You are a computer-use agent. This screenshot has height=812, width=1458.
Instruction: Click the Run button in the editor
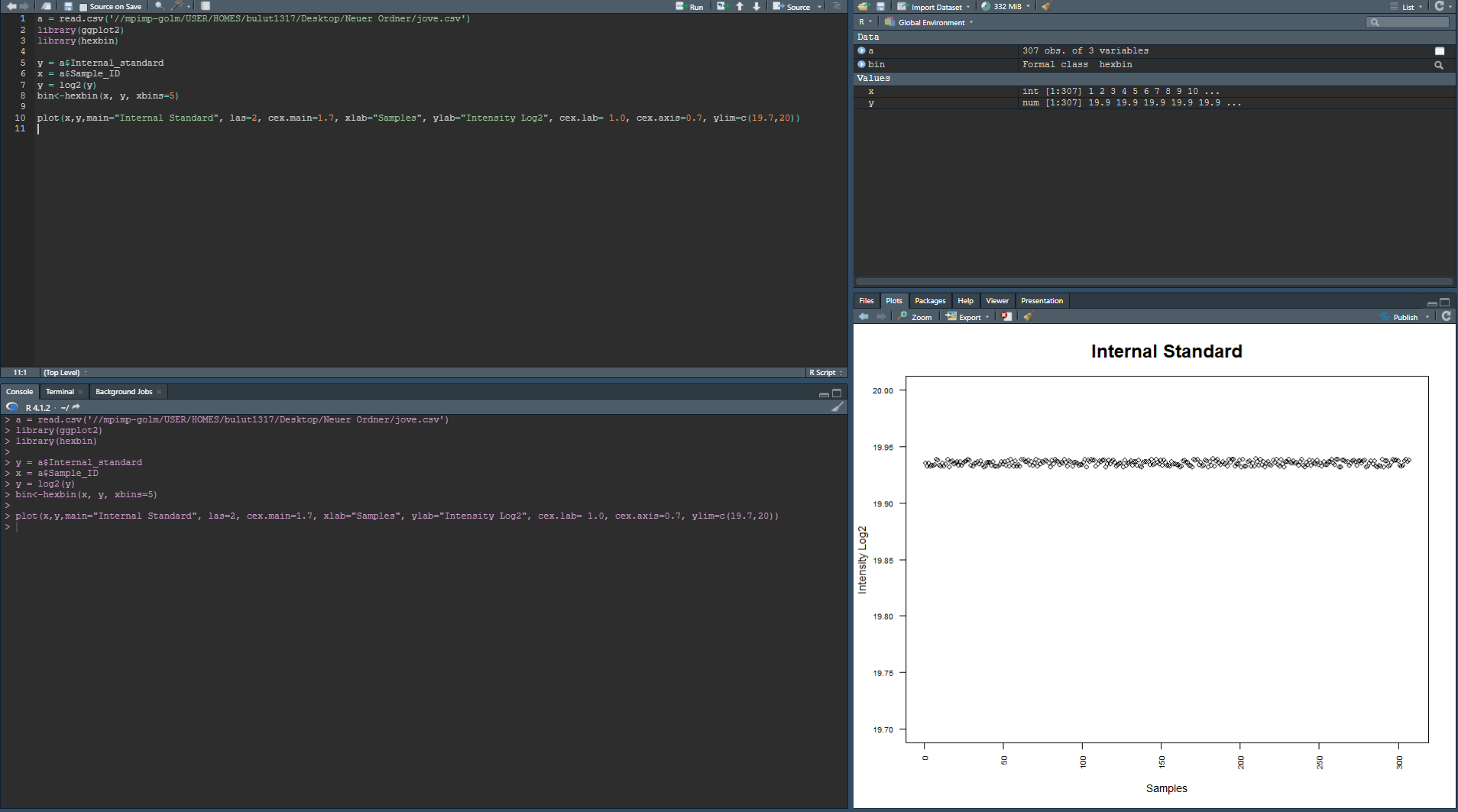[689, 7]
